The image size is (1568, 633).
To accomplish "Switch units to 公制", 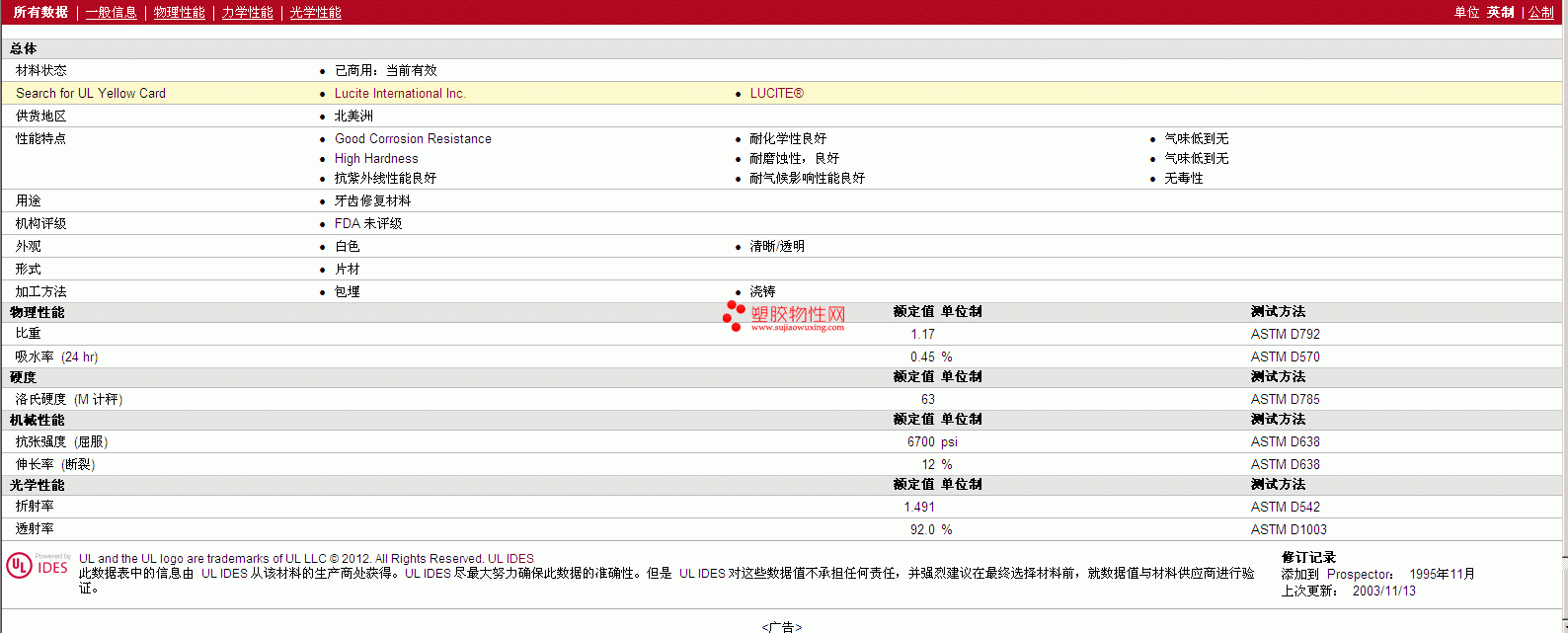I will click(x=1541, y=13).
